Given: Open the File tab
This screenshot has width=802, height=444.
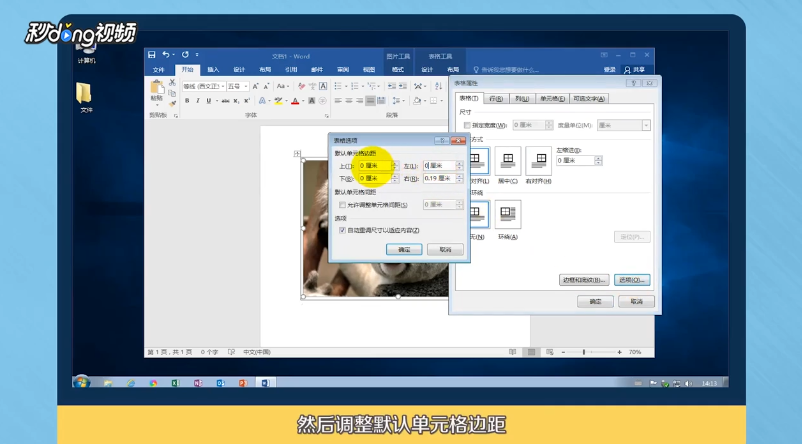Looking at the screenshot, I should click(x=159, y=70).
